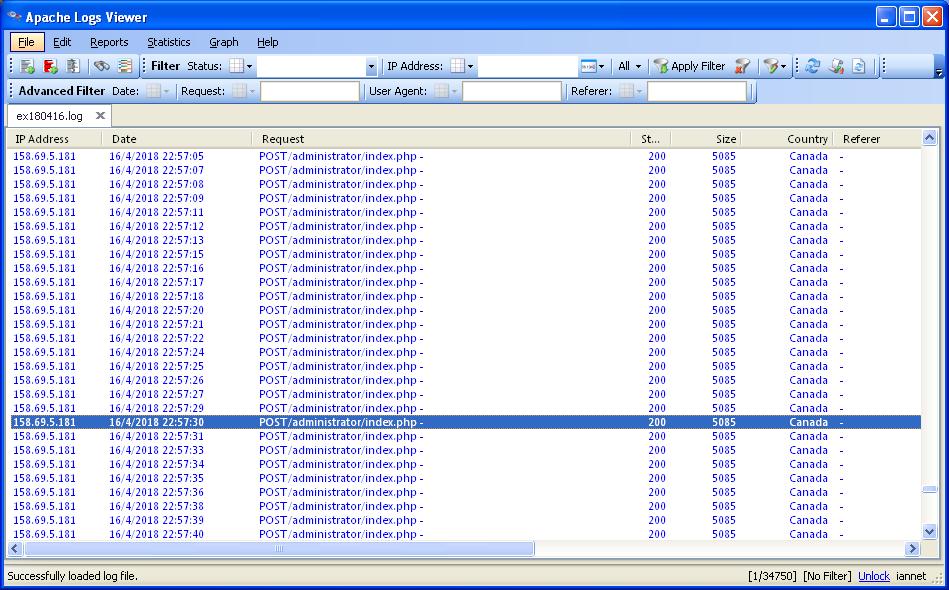Click the add log file icon with green plus
Viewport: 949px width, 590px height.
27,66
